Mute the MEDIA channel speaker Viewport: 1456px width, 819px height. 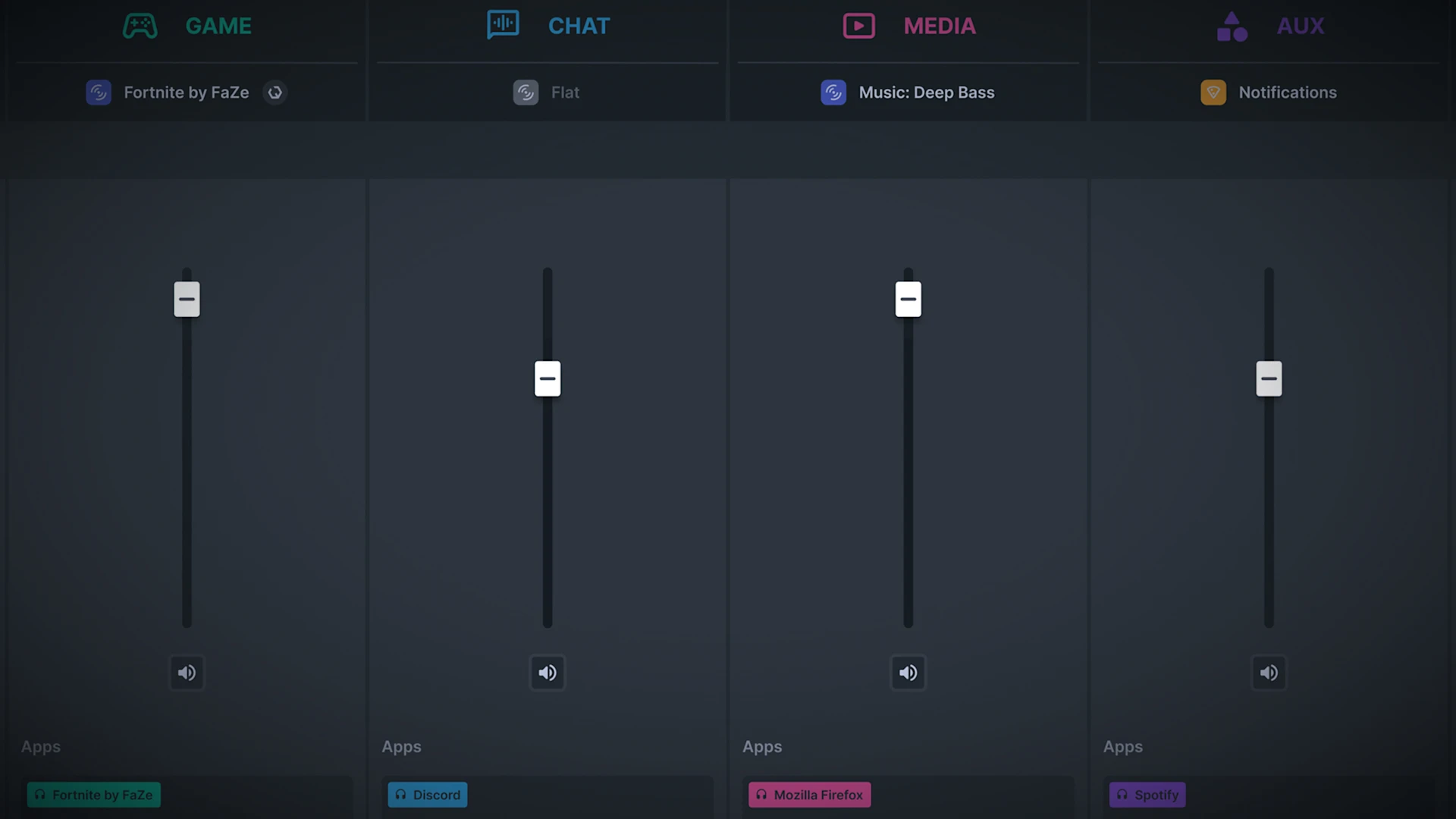[x=908, y=673]
